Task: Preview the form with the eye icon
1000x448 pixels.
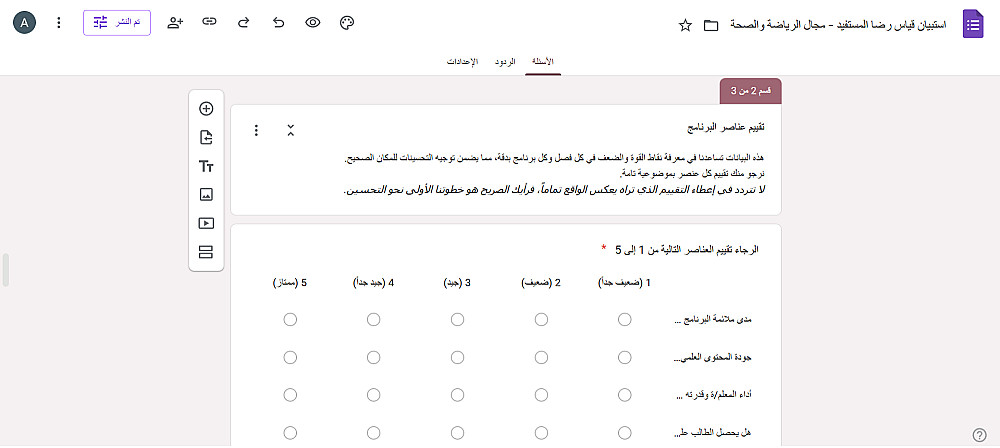Action: [313, 22]
